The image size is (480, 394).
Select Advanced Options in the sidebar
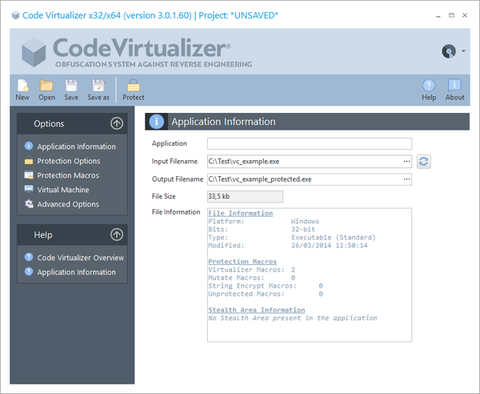(68, 204)
